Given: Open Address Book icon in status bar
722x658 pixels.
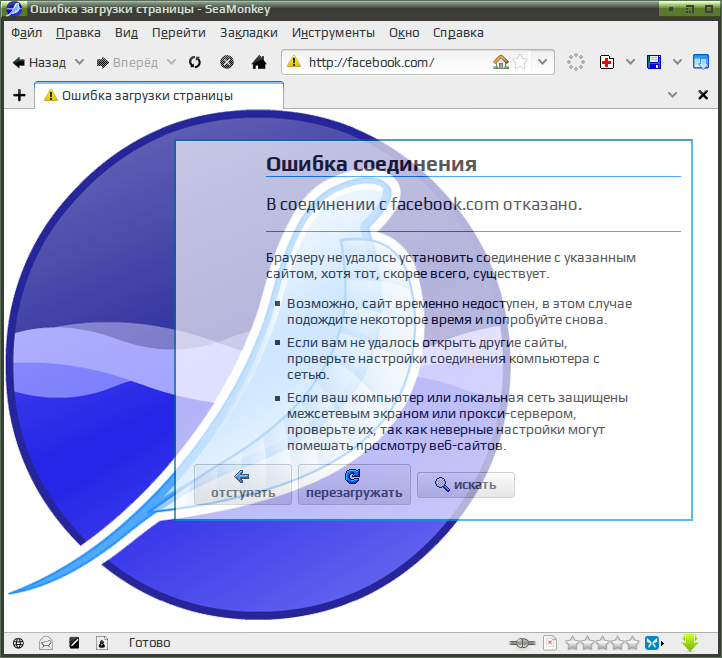Looking at the screenshot, I should (x=102, y=643).
